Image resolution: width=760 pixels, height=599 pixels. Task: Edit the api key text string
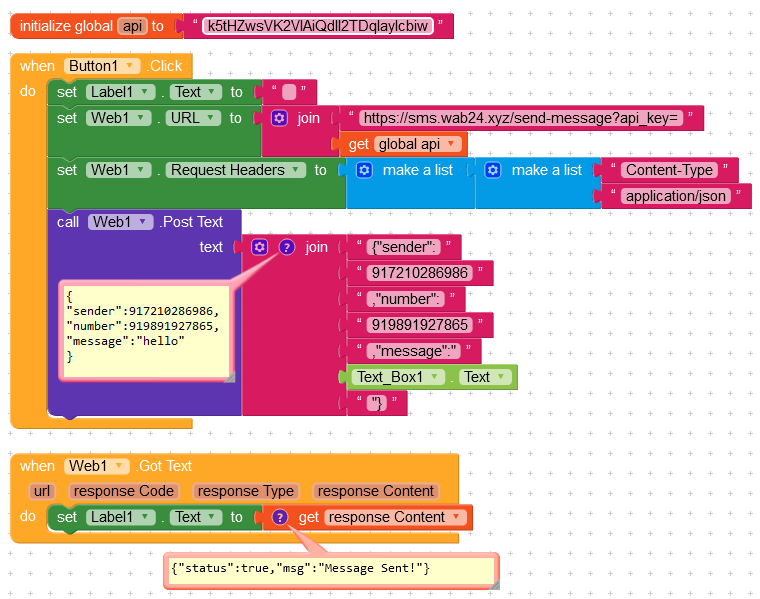pyautogui.click(x=317, y=26)
